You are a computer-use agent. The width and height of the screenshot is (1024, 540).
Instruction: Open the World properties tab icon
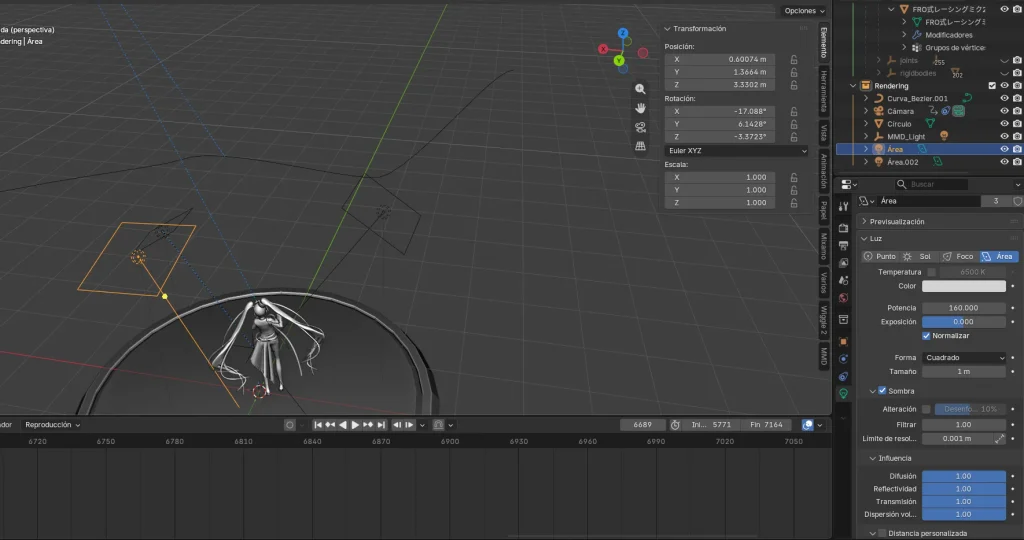click(843, 298)
